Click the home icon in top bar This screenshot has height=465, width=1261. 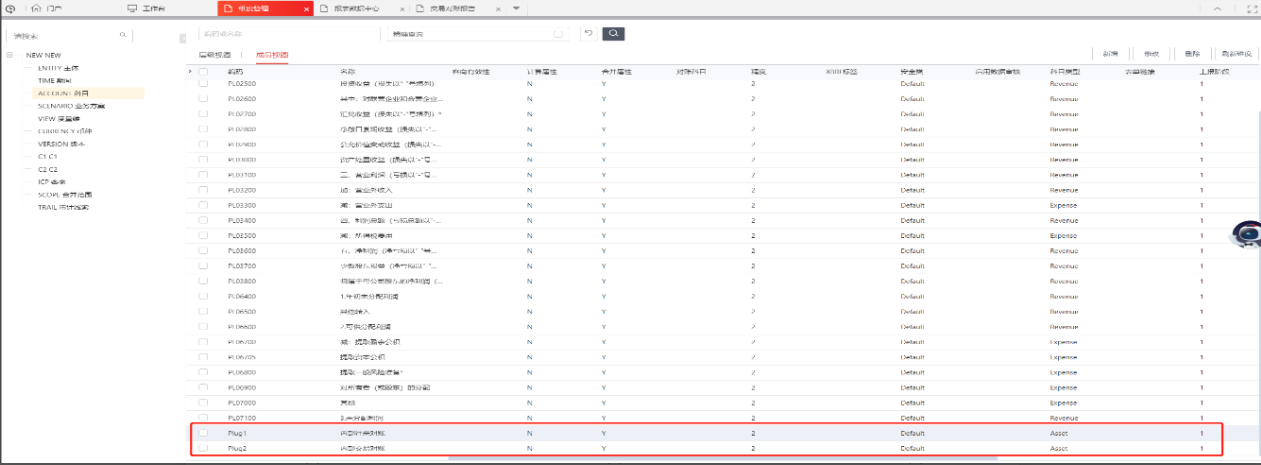[37, 8]
